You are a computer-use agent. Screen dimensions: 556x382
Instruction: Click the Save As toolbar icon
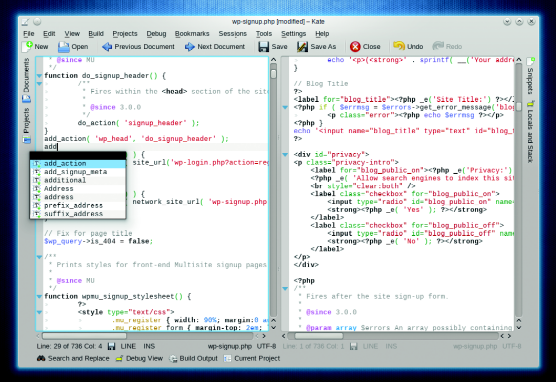302,47
